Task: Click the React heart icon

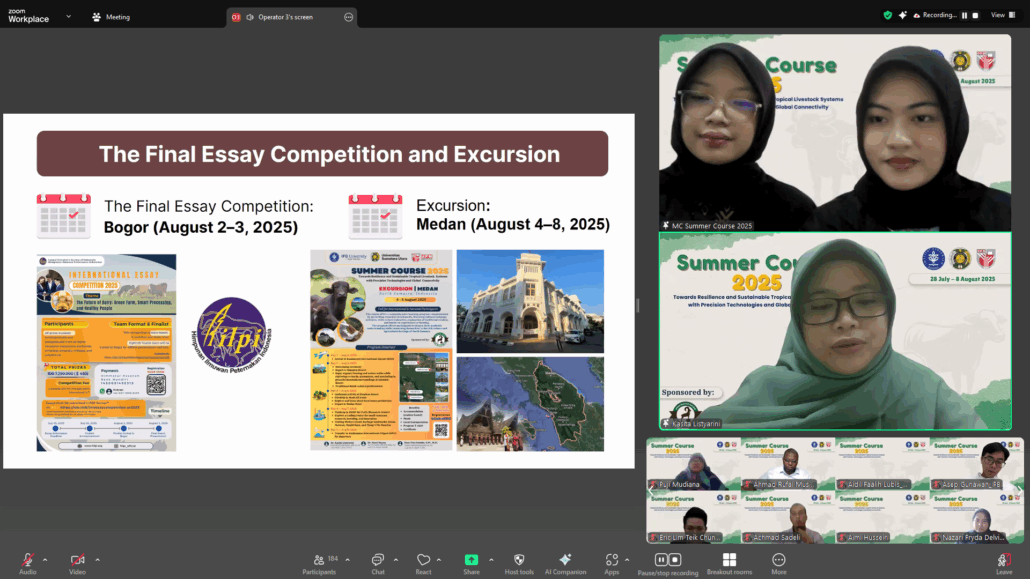Action: tap(423, 560)
